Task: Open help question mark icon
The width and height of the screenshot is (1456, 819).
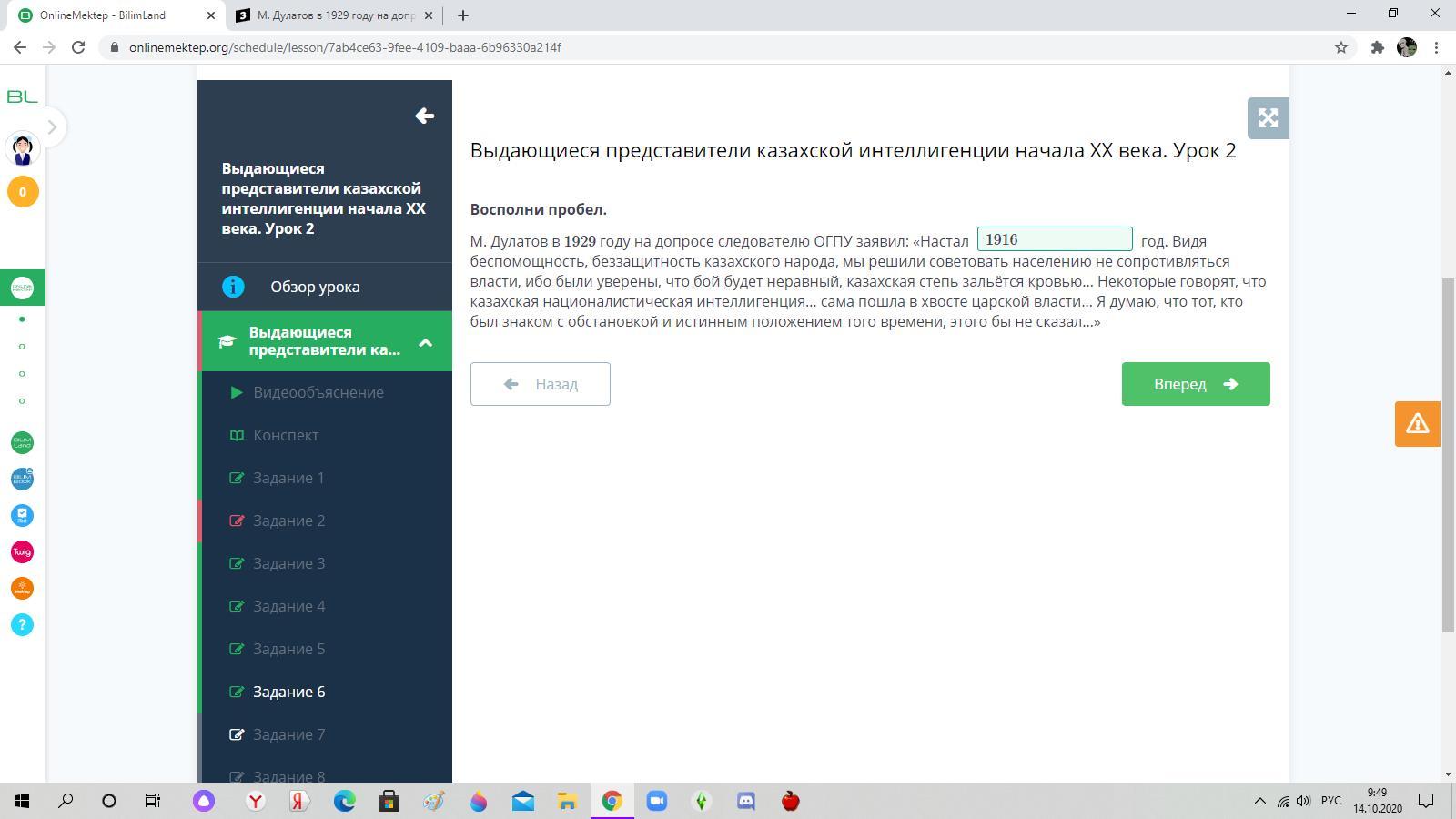Action: 23,624
